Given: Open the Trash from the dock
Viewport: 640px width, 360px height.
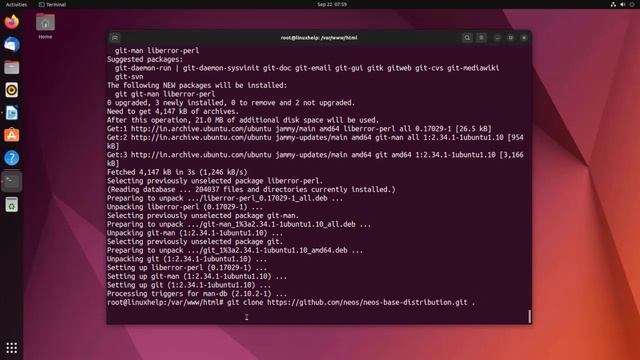Looking at the screenshot, I should [x=11, y=204].
